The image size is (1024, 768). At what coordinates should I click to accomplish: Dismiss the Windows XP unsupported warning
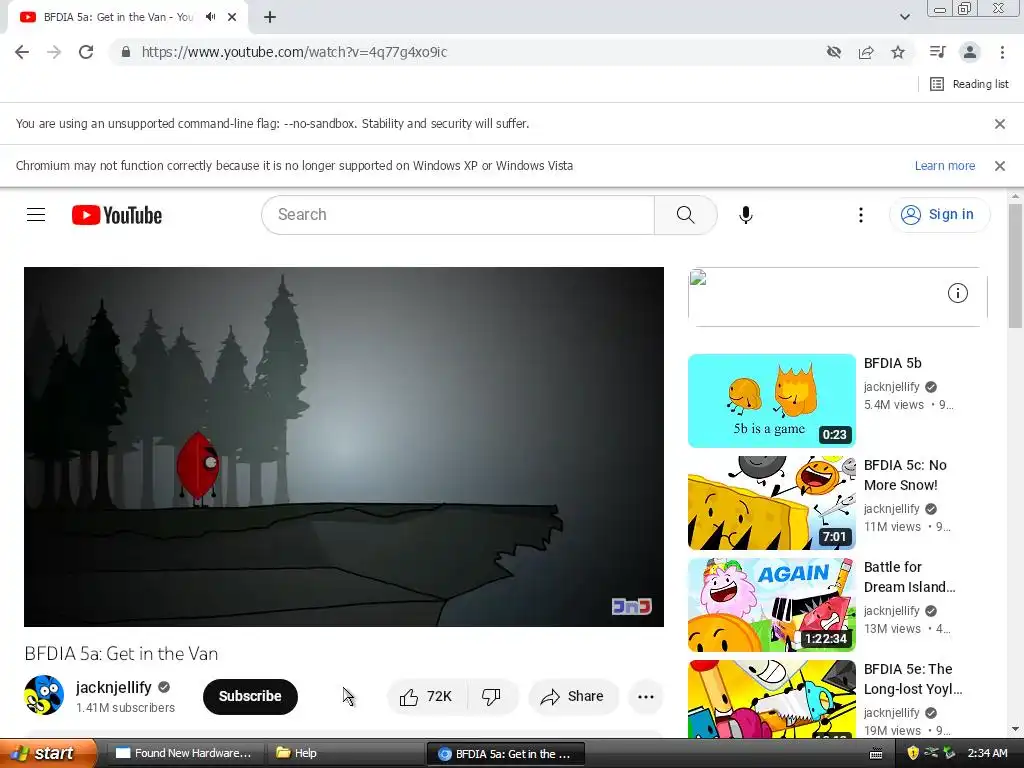[1000, 166]
